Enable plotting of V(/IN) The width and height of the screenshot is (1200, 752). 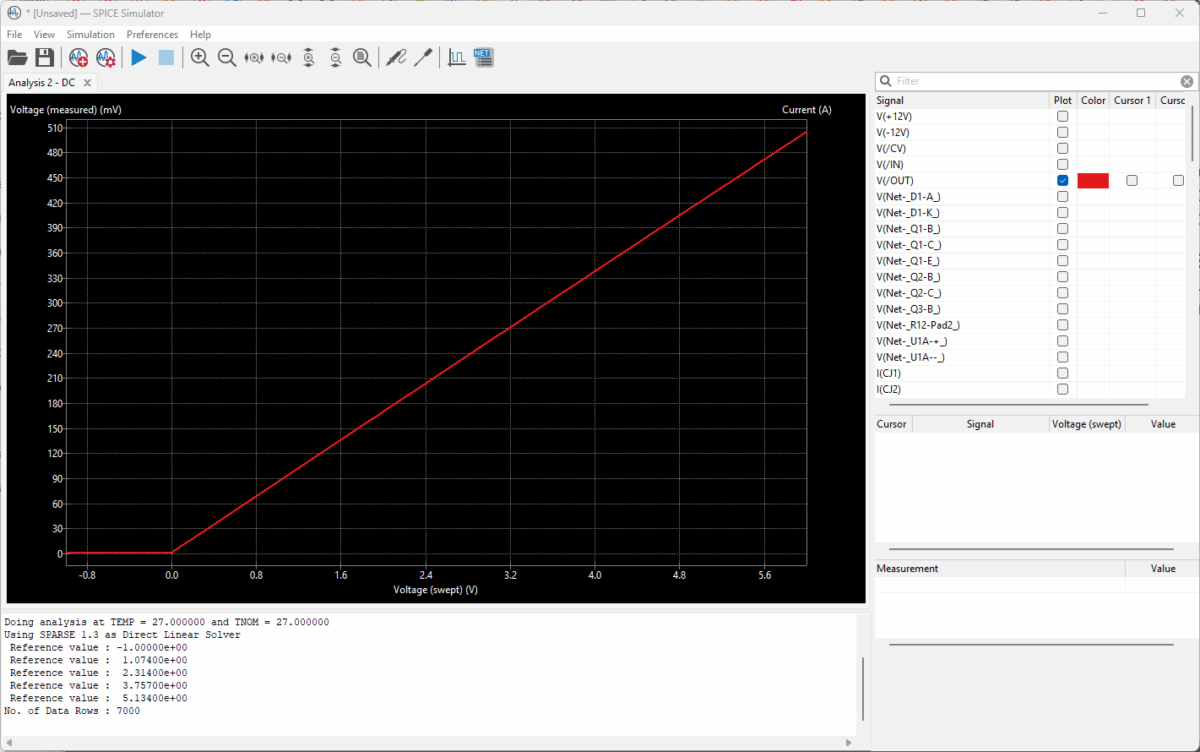click(1062, 164)
